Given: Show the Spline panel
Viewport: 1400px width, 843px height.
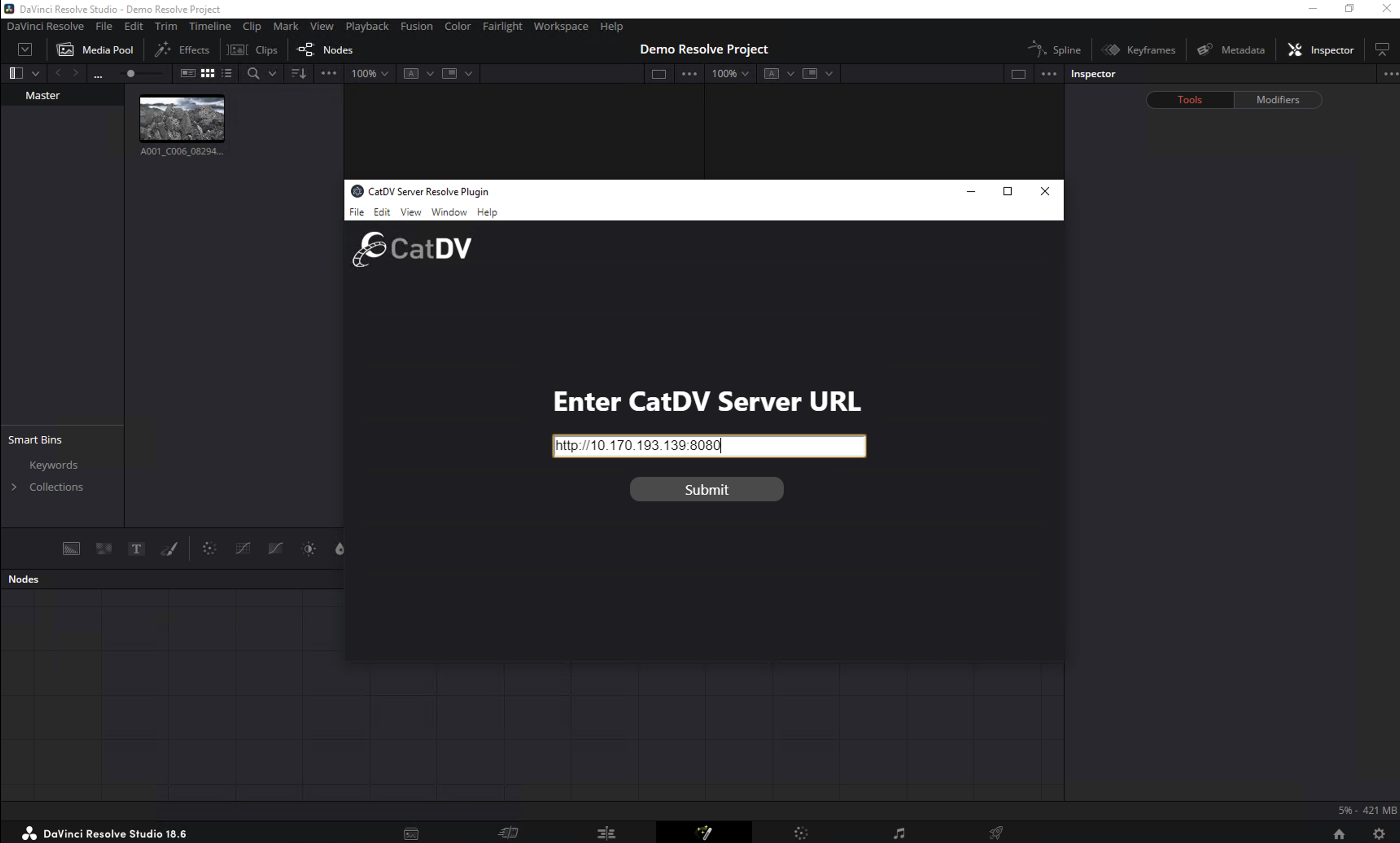Looking at the screenshot, I should [x=1055, y=49].
